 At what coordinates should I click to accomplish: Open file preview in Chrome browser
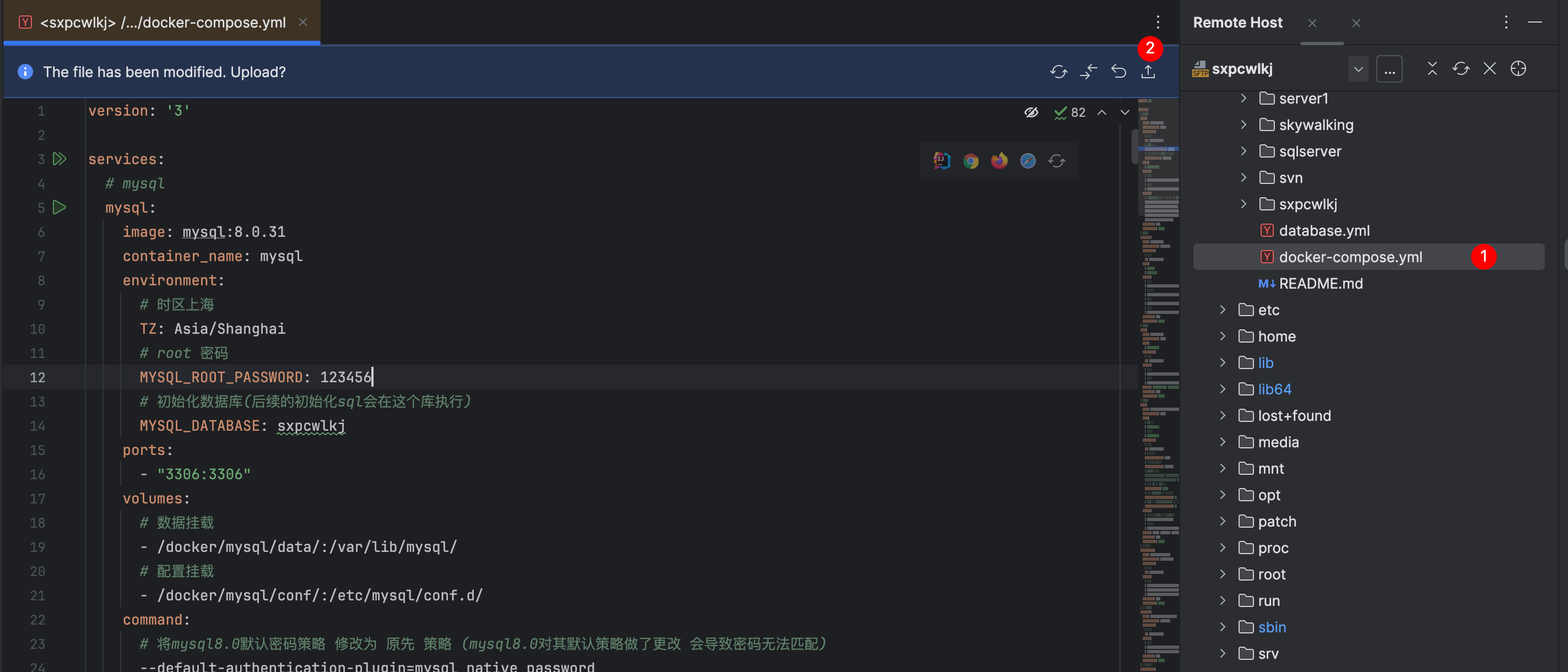tap(971, 161)
